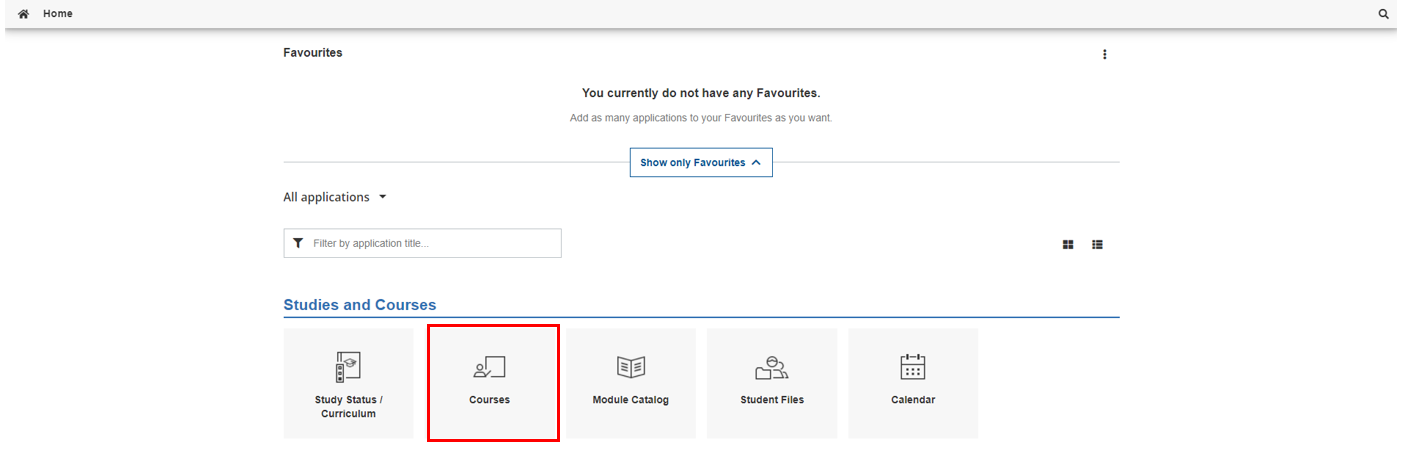Click the dropdown arrow beside All applications
Screen dimensions: 1407x471
382,197
